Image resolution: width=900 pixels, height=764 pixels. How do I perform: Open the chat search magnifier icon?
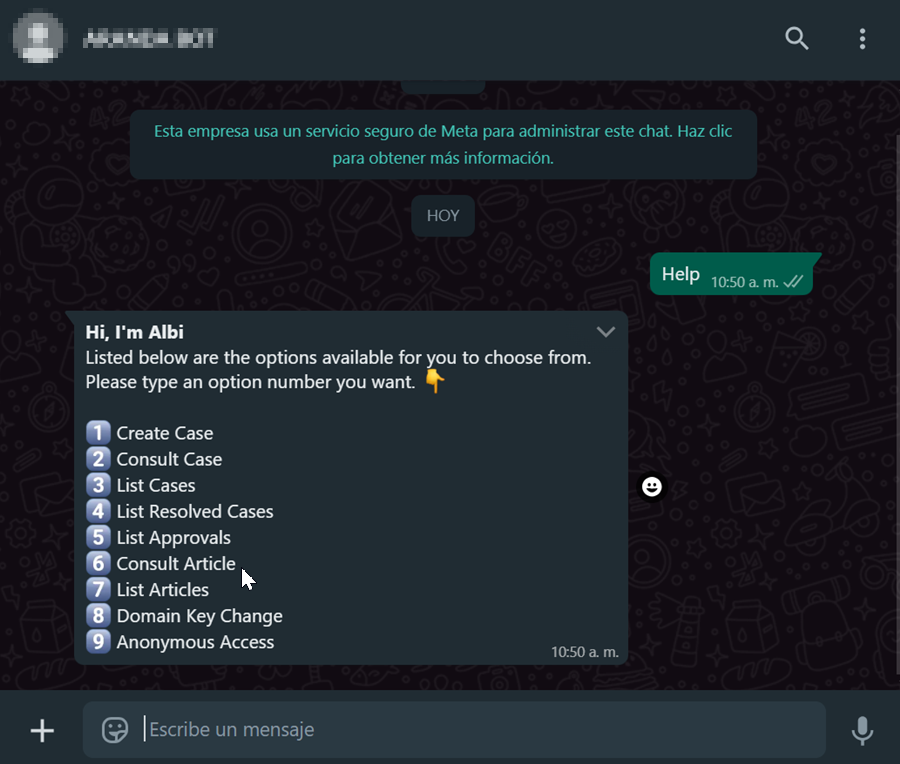797,38
